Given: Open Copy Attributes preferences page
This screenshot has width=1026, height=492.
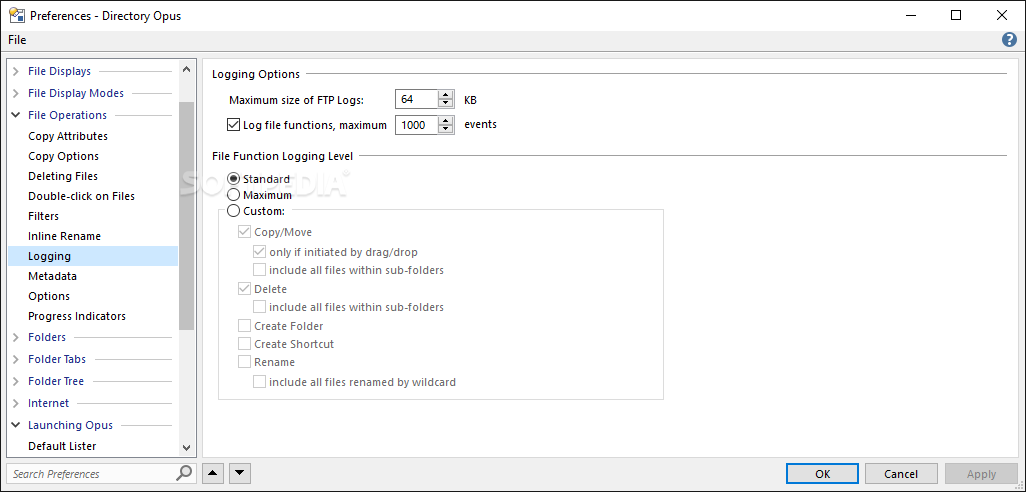Looking at the screenshot, I should tap(68, 136).
